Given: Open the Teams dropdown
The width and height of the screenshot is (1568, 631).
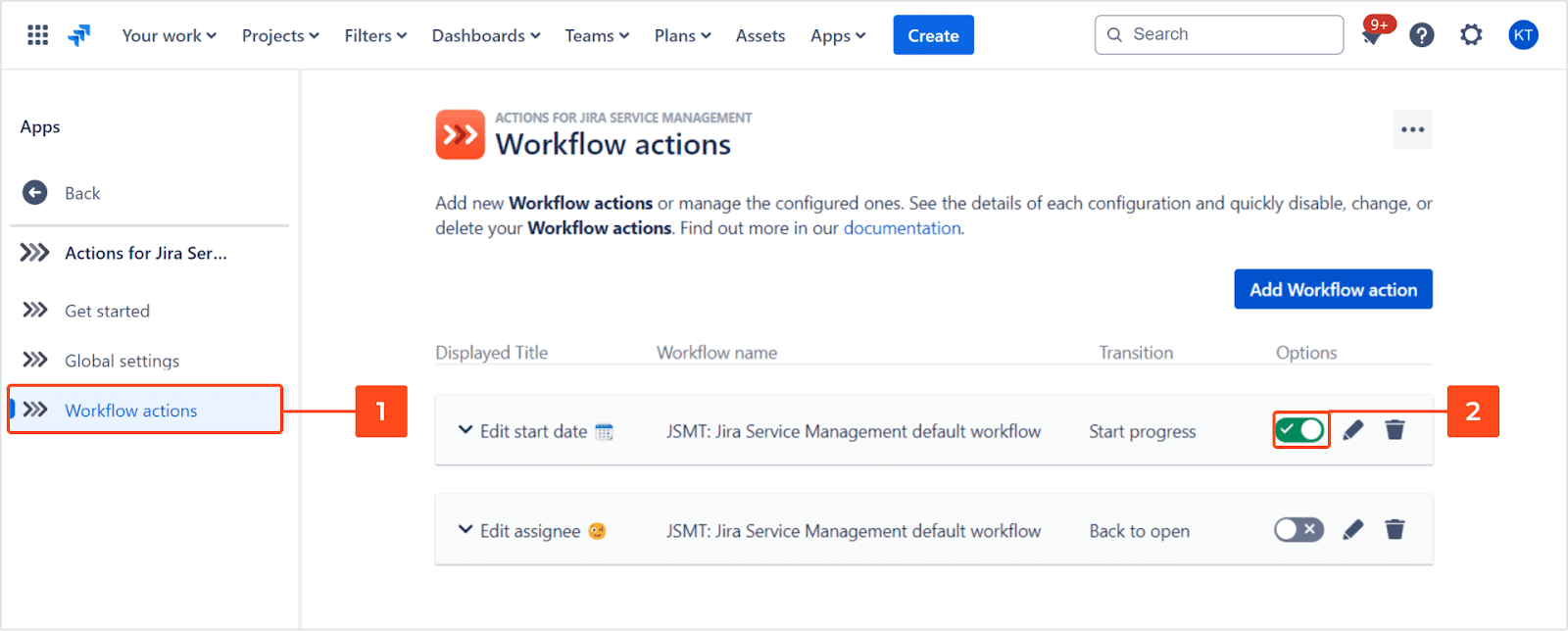Looking at the screenshot, I should click(x=597, y=35).
